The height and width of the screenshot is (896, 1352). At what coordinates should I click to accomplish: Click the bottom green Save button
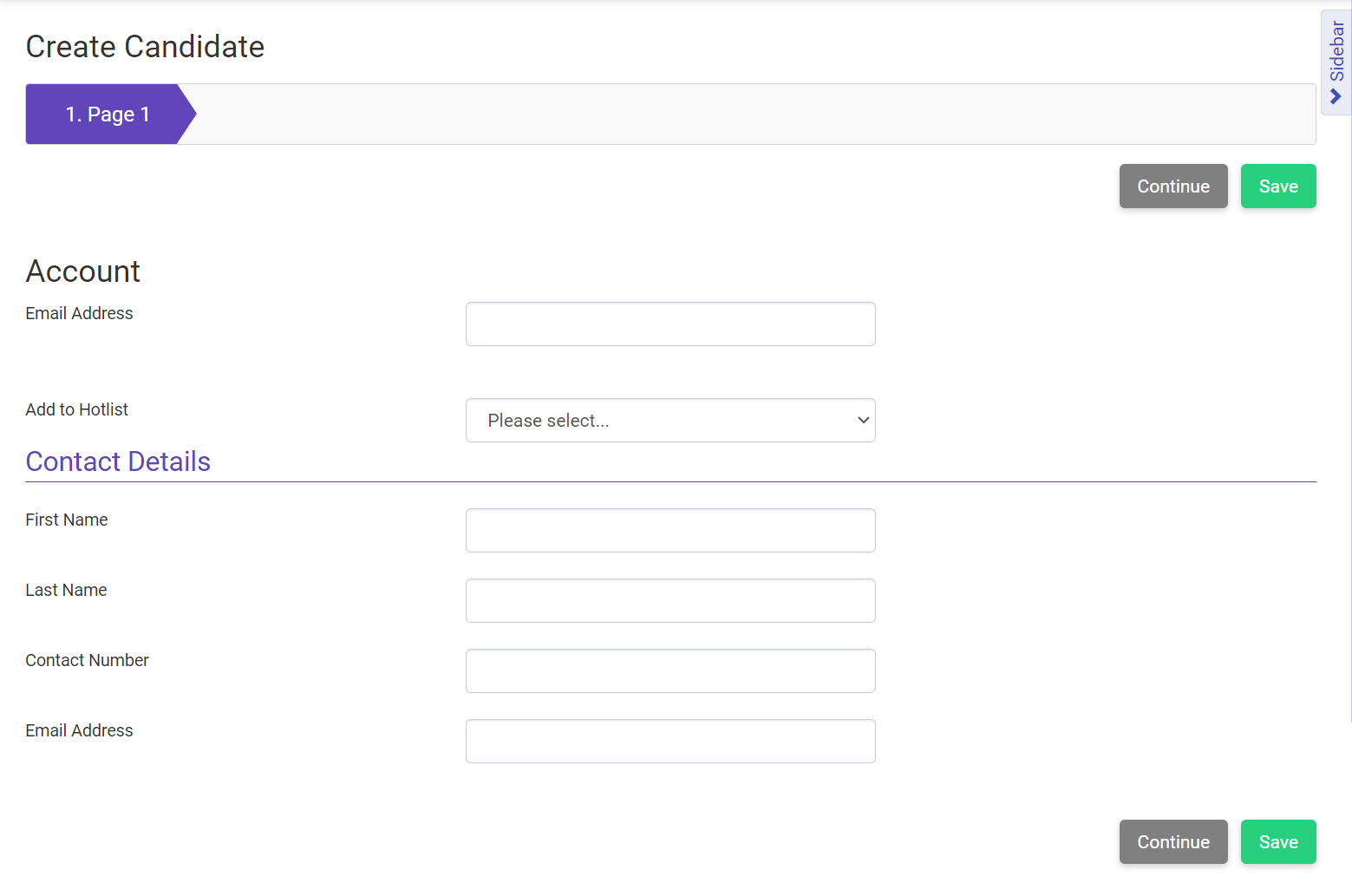tap(1277, 841)
